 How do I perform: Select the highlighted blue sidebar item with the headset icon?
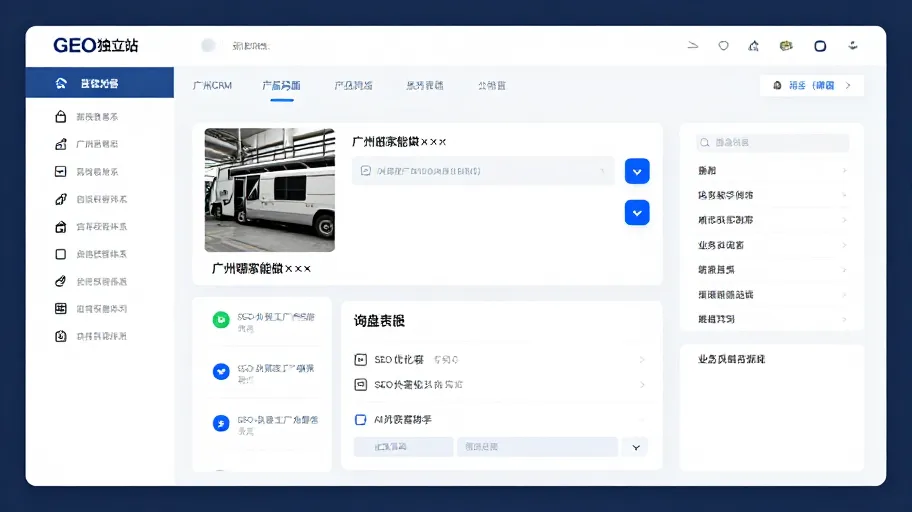click(x=99, y=83)
